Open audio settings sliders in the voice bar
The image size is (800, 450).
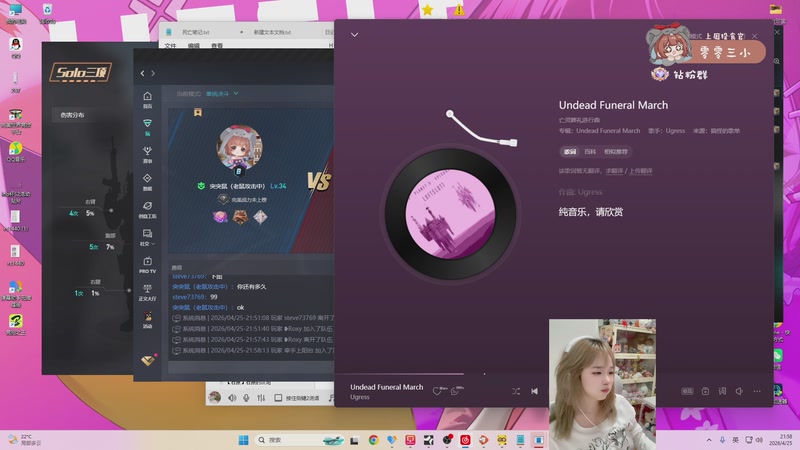point(261,397)
